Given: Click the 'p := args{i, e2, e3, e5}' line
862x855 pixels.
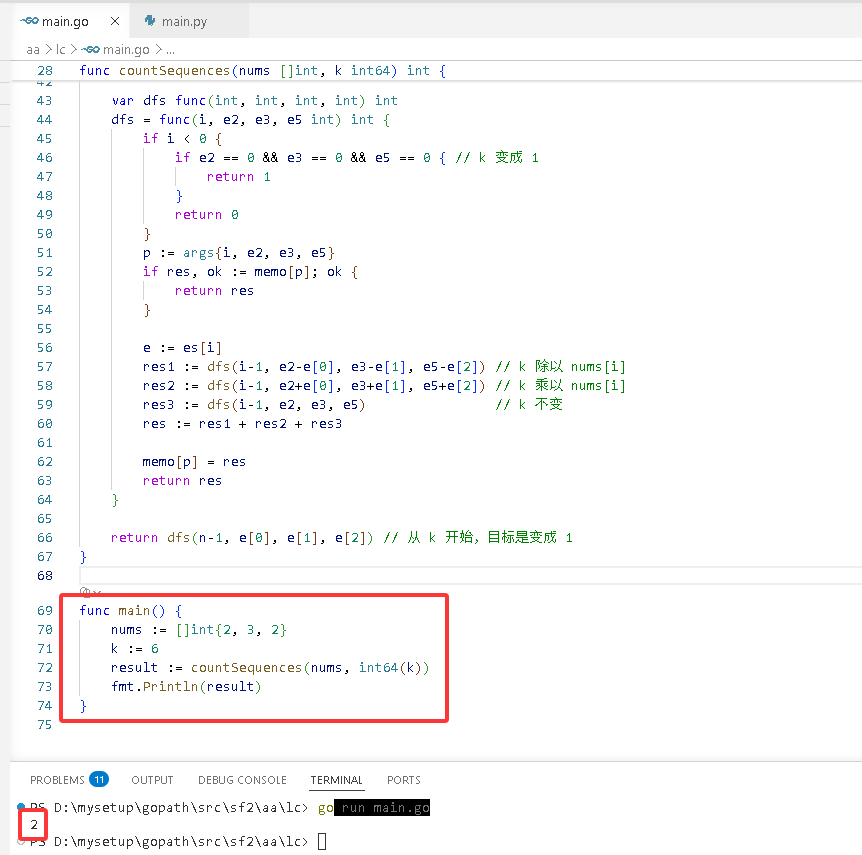Looking at the screenshot, I should (x=238, y=253).
